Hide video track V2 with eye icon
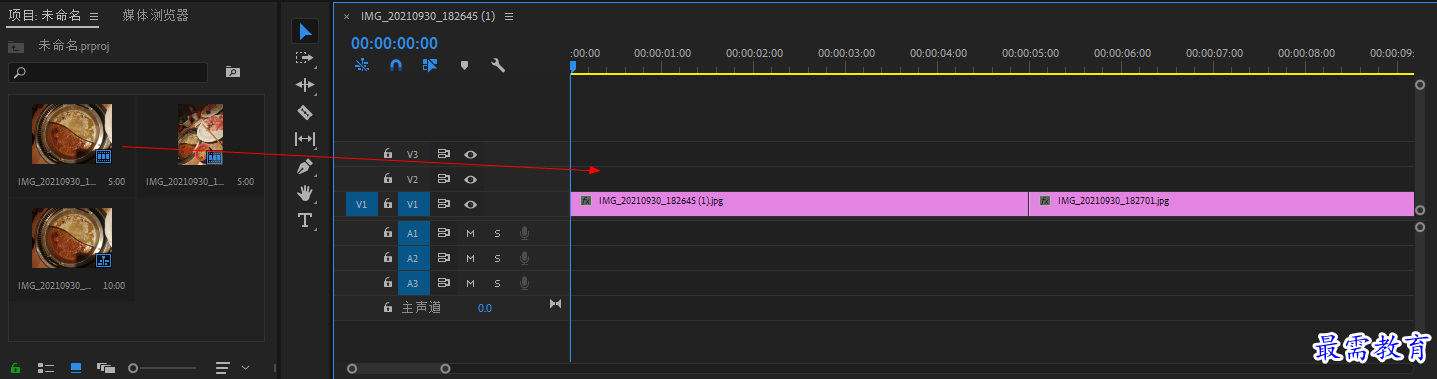Screen dimensions: 1437x379 click(x=470, y=179)
